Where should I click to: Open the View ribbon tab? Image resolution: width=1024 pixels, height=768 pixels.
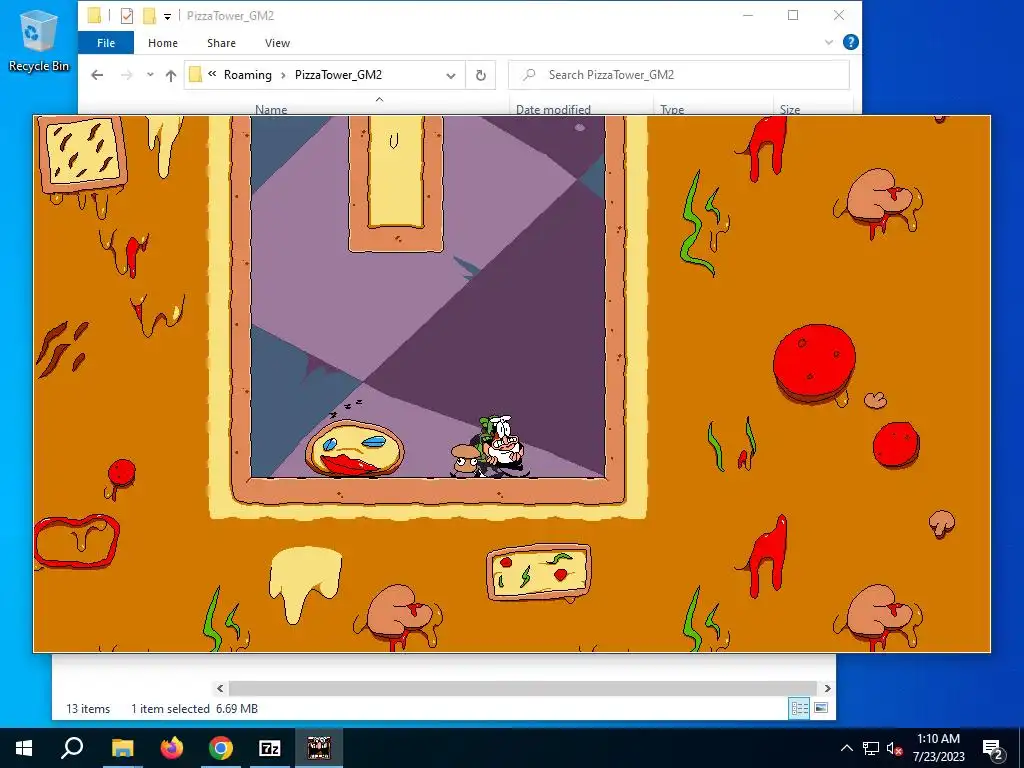(277, 43)
